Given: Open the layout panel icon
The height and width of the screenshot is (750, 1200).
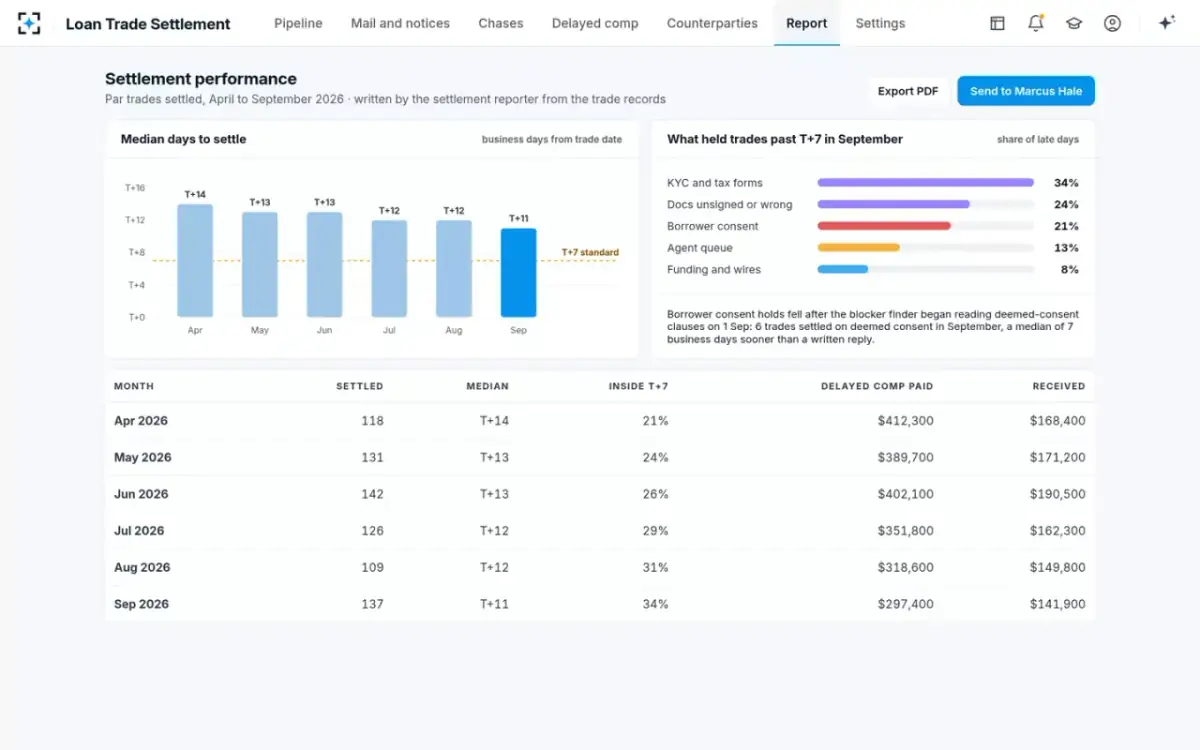Looking at the screenshot, I should click(x=997, y=23).
